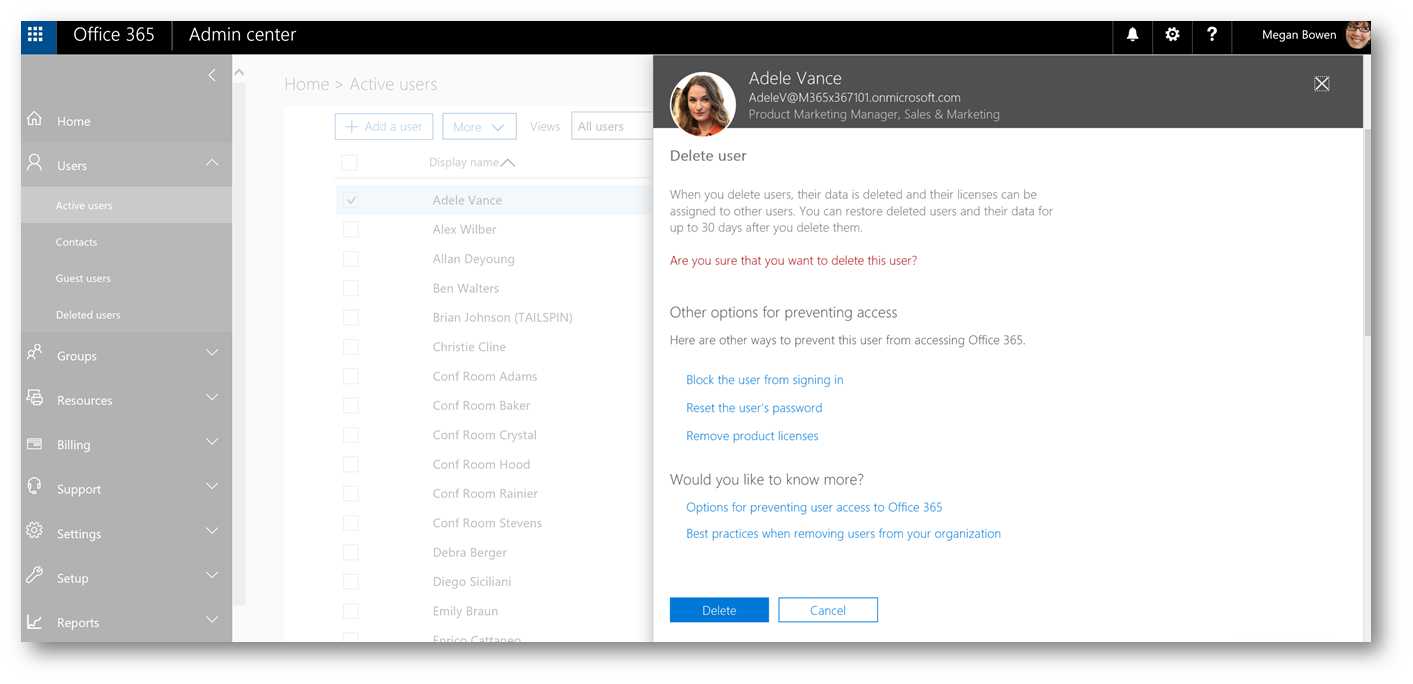1413x684 pixels.
Task: Expand the Billing section chevron
Action: tap(212, 442)
